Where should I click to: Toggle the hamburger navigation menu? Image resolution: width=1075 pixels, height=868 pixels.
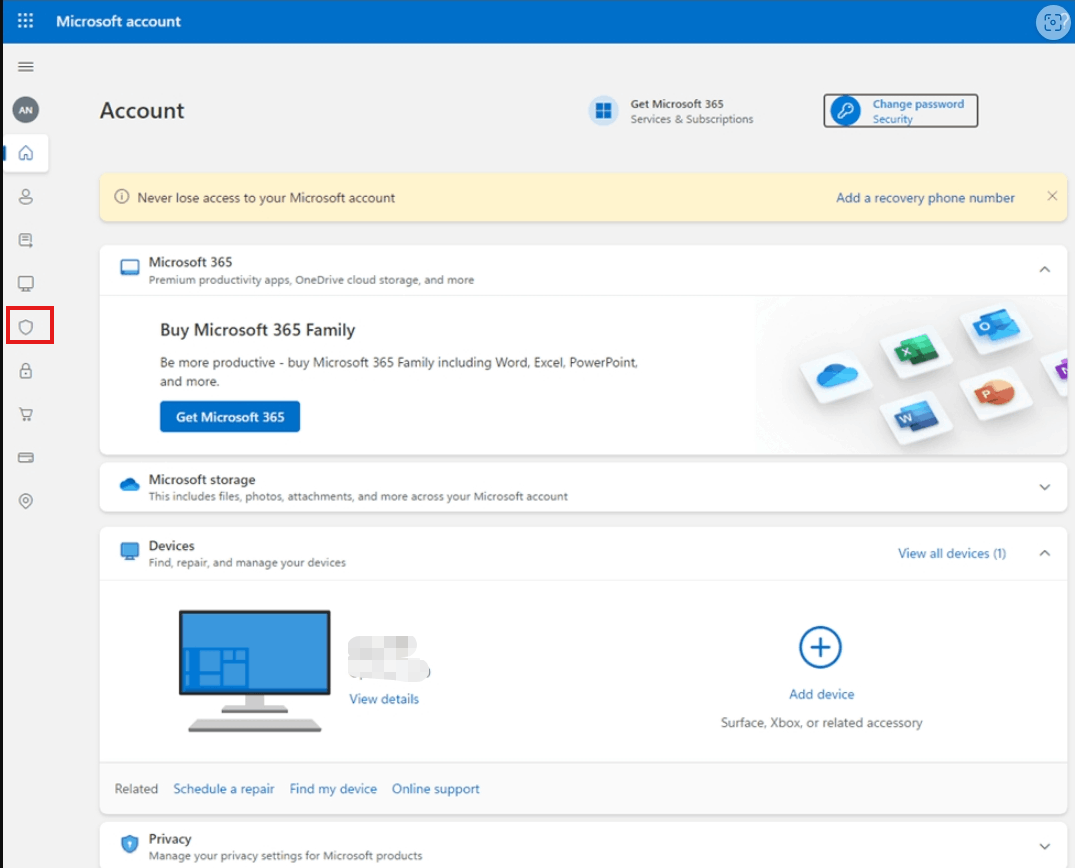25,67
